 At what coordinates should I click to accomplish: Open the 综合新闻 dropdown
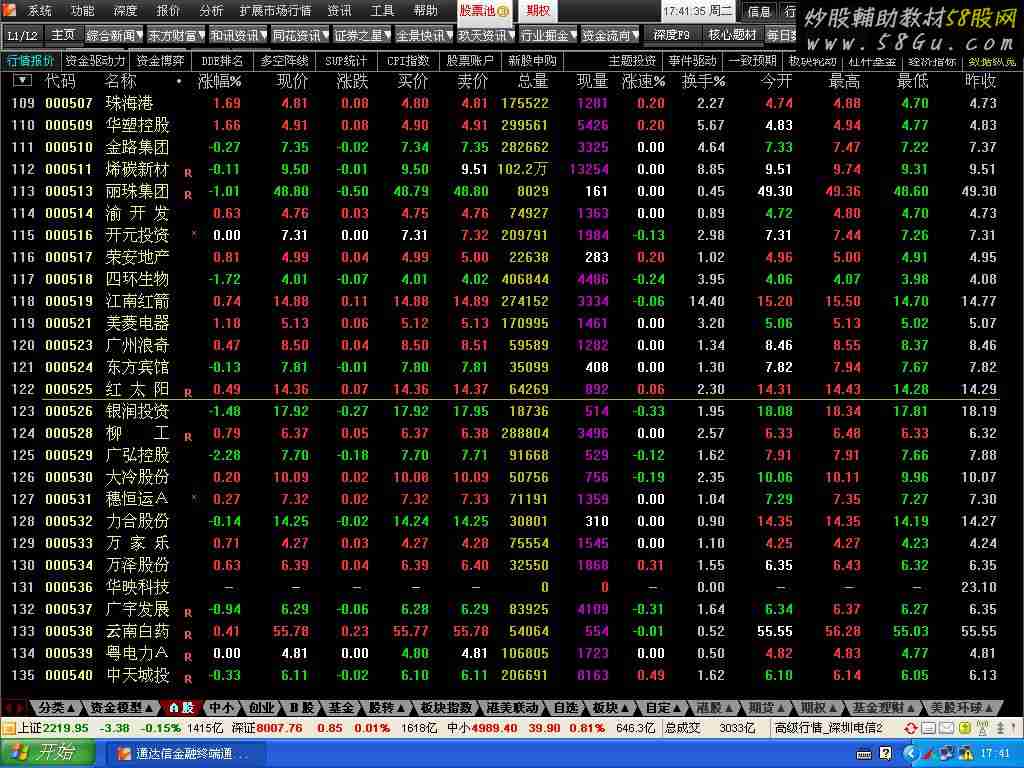(x=114, y=35)
